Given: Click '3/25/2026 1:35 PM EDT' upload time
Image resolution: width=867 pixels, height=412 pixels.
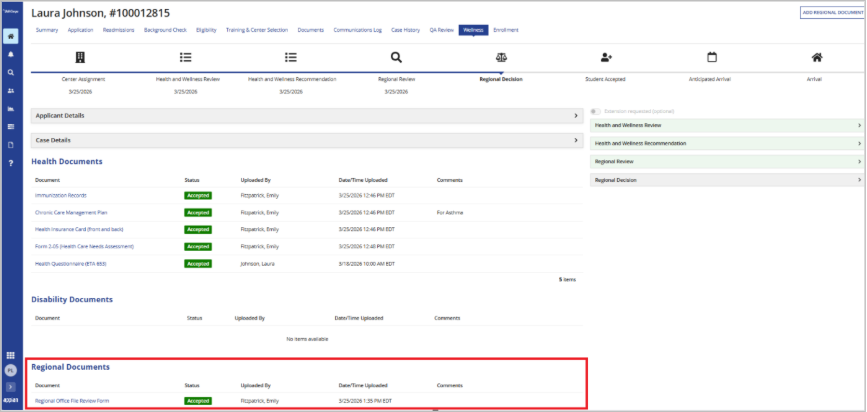Looking at the screenshot, I should pyautogui.click(x=365, y=400).
